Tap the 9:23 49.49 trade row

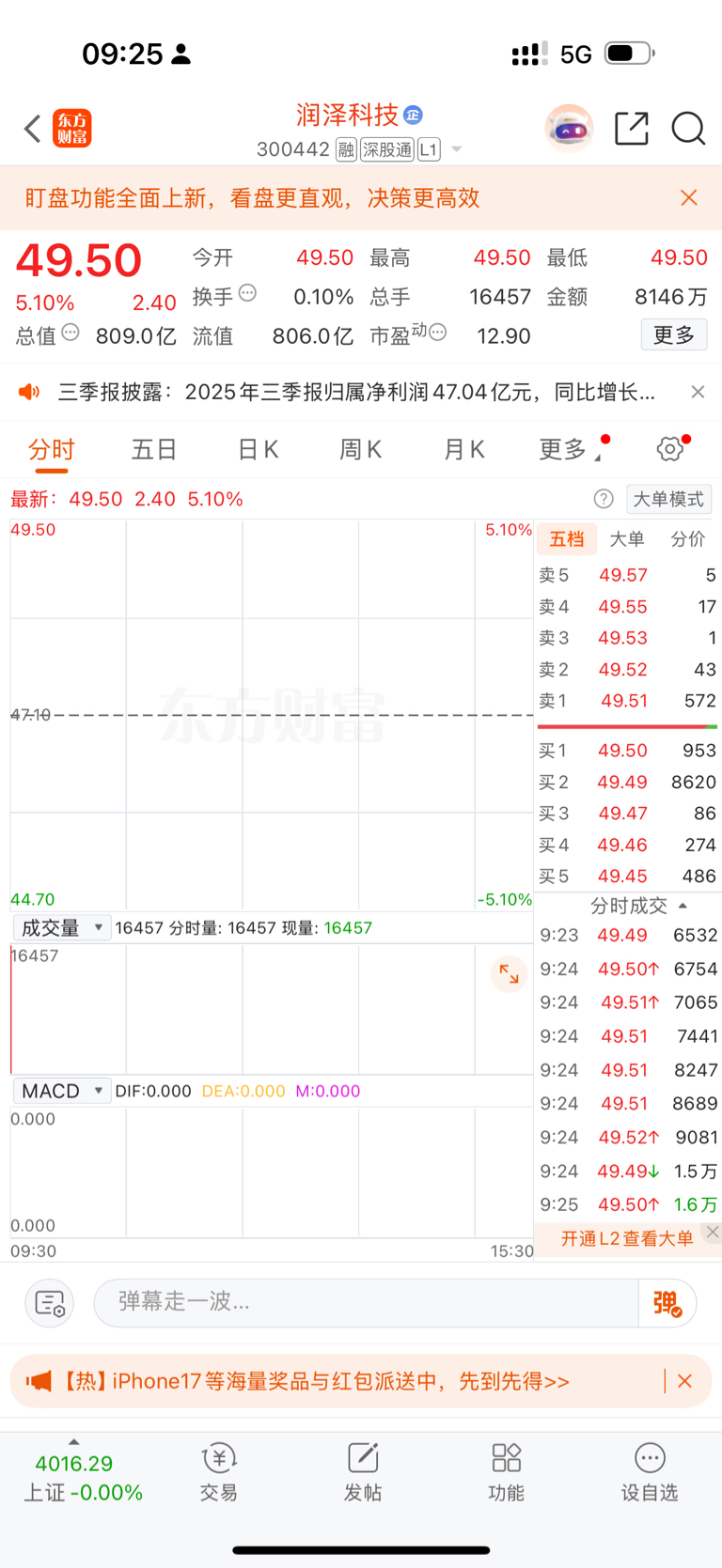(x=628, y=935)
